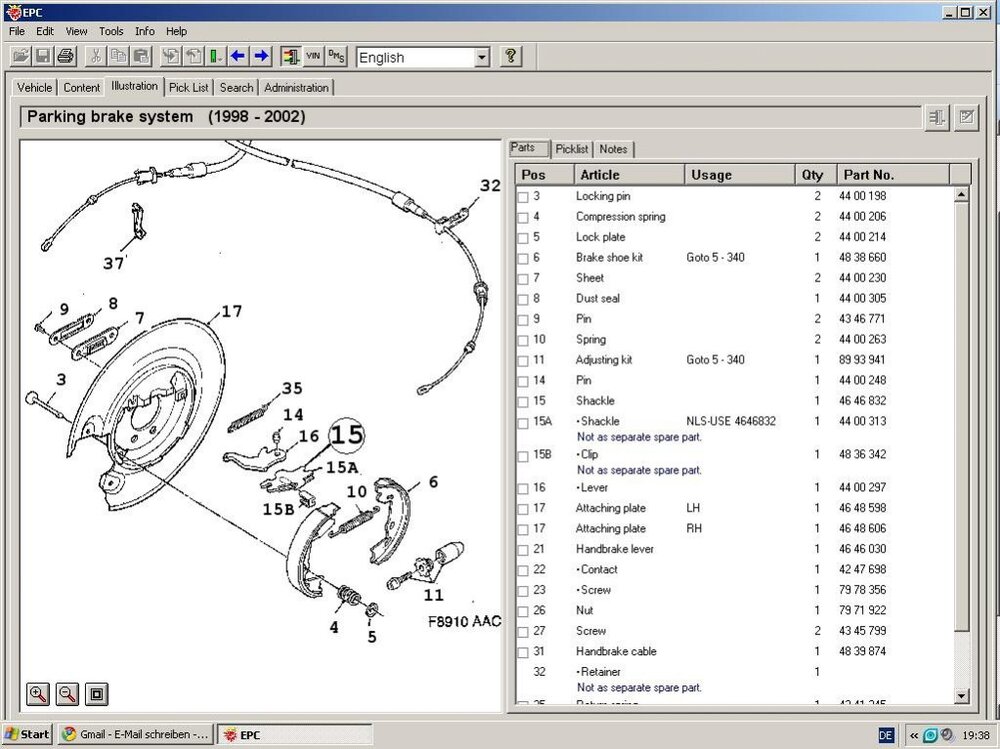Zoom out of the illustration

click(x=67, y=693)
